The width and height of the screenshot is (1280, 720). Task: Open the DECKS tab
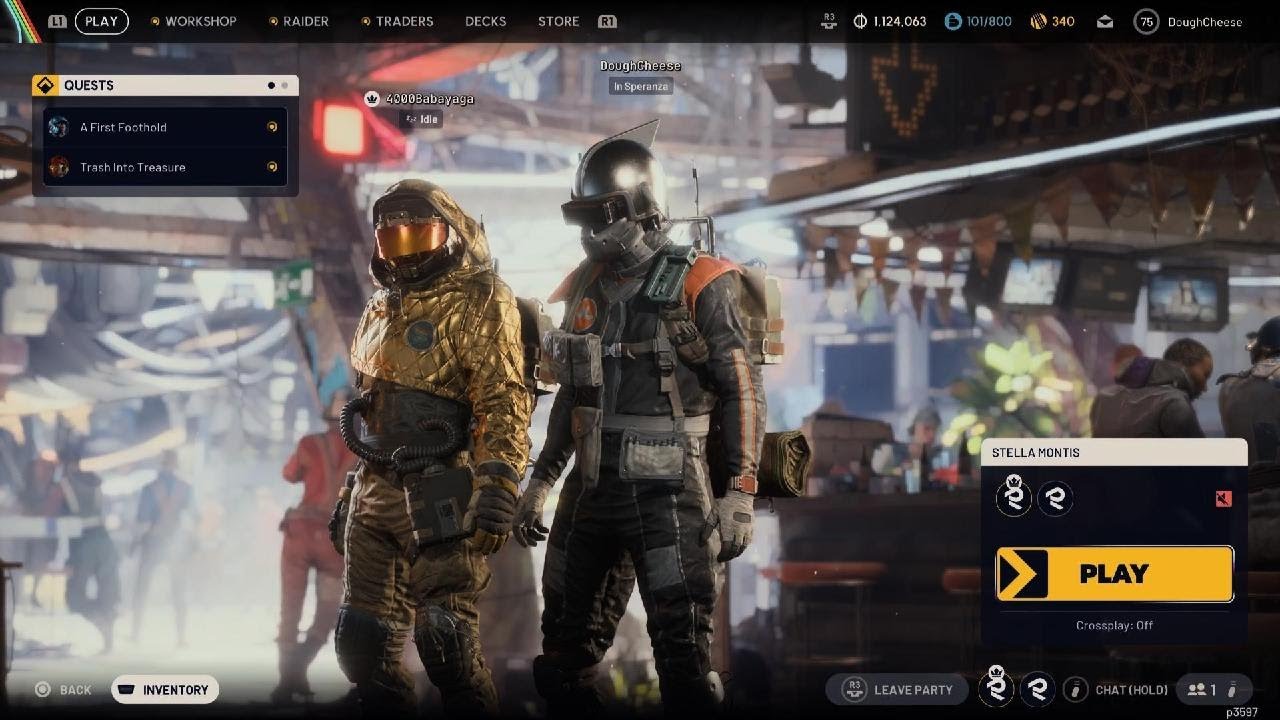pos(485,21)
